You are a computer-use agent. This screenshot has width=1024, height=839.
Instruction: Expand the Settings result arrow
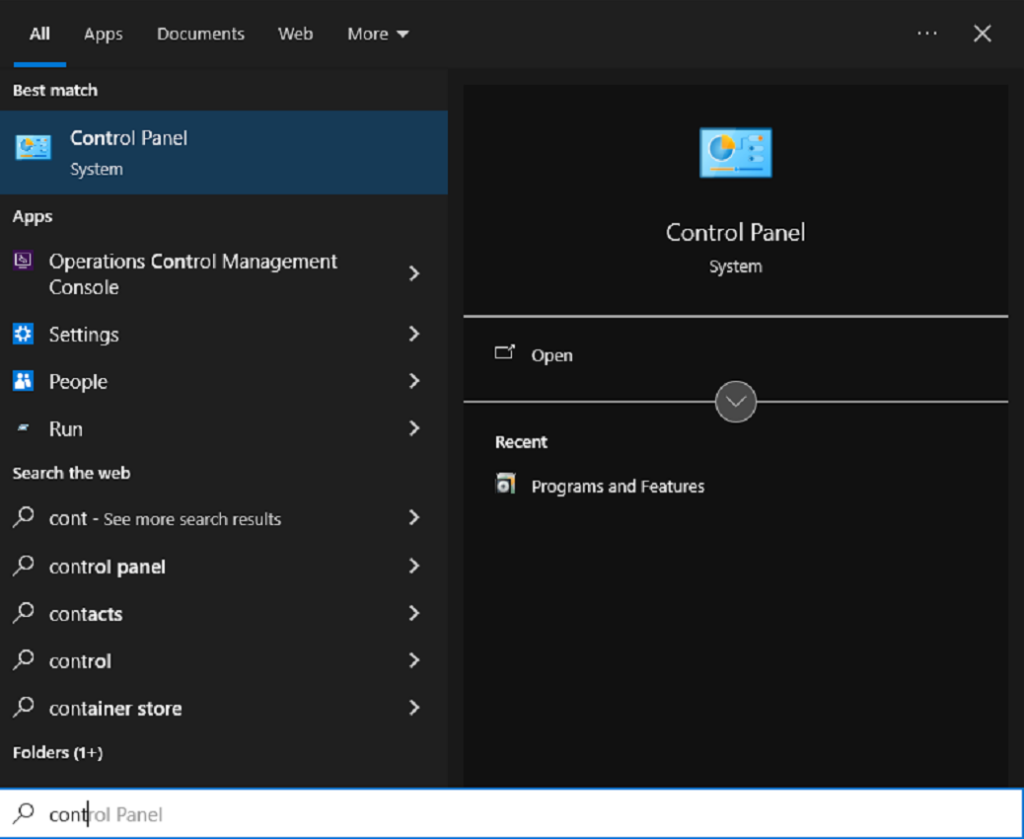(x=414, y=334)
